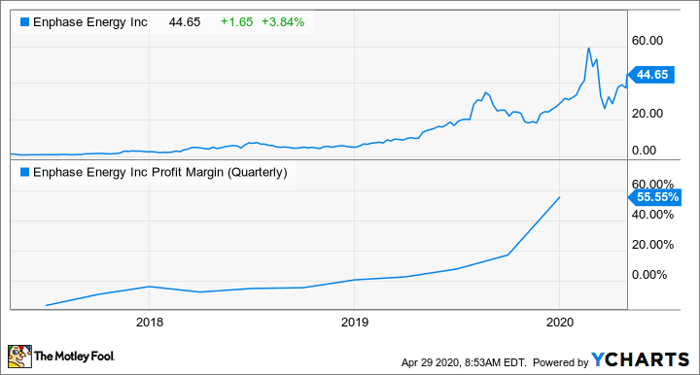This screenshot has width=700, height=375.
Task: Click the '2019' x-axis label
Action: click(354, 323)
